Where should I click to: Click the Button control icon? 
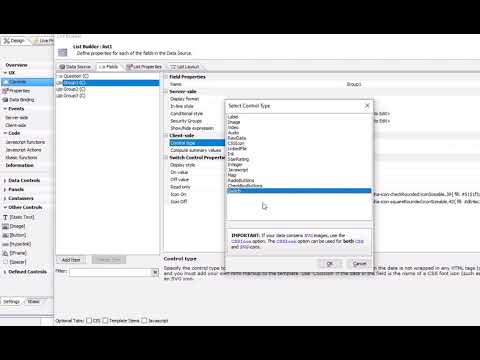(x=5, y=235)
